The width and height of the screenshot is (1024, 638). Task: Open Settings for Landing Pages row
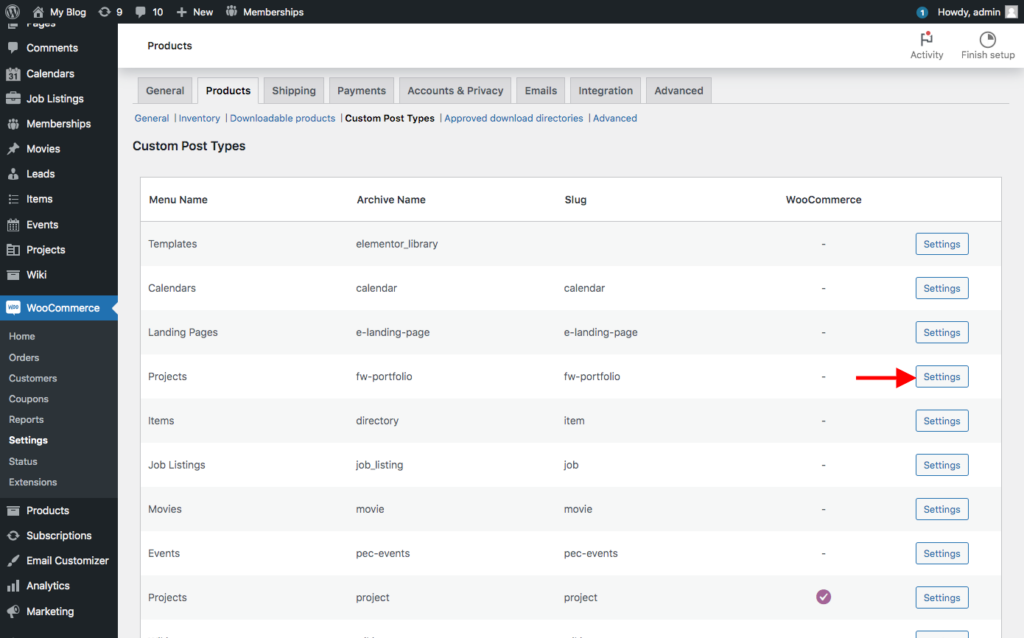click(x=942, y=332)
